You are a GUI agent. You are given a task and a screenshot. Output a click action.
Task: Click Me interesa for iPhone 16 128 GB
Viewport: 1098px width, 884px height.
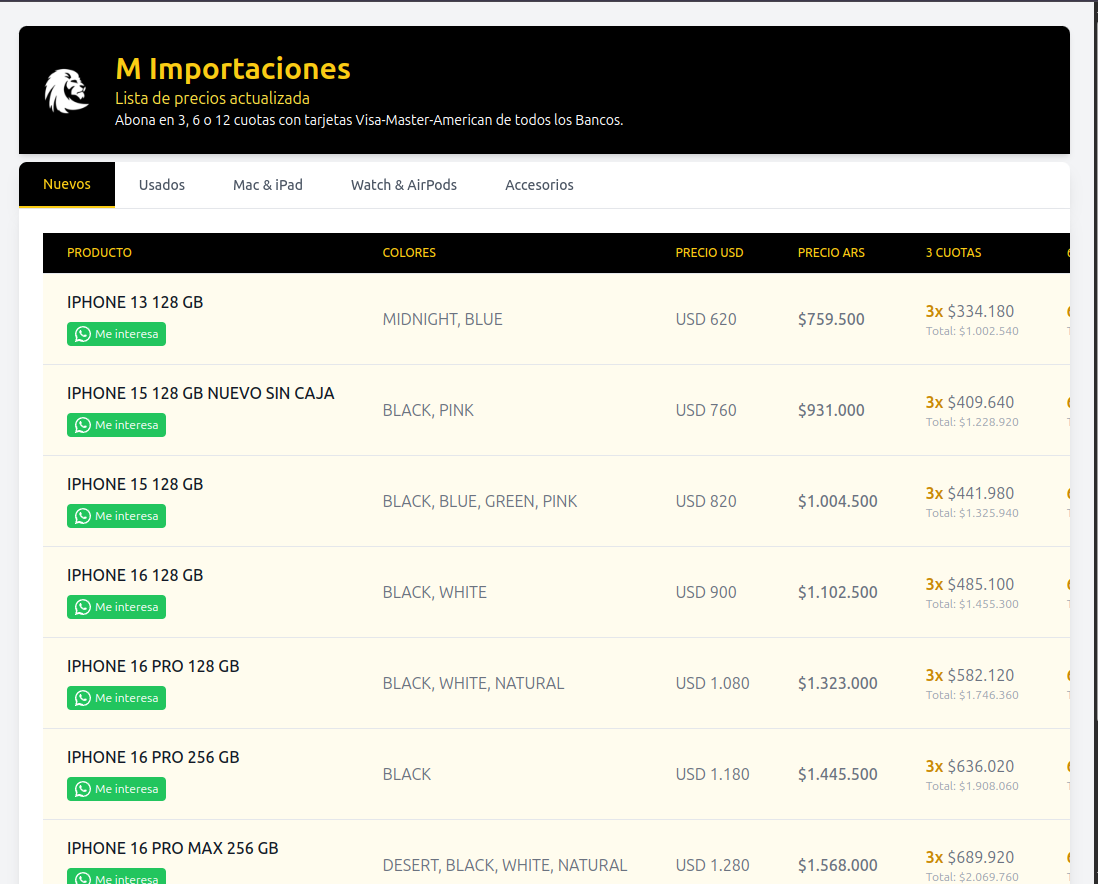116,607
